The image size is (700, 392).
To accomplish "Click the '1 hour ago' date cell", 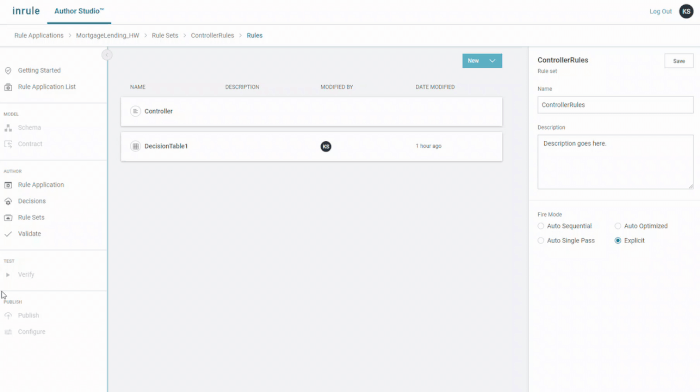I will tap(429, 146).
